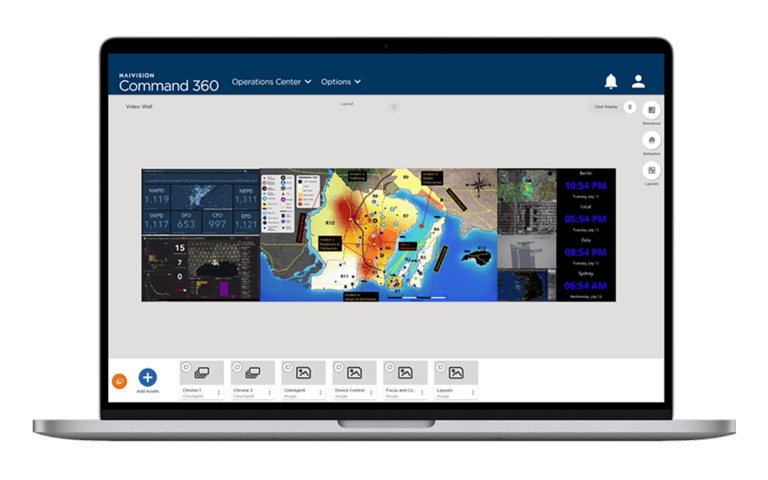The height and width of the screenshot is (480, 768).
Task: Toggle the round selector on CineAgent asset
Action: point(288,366)
